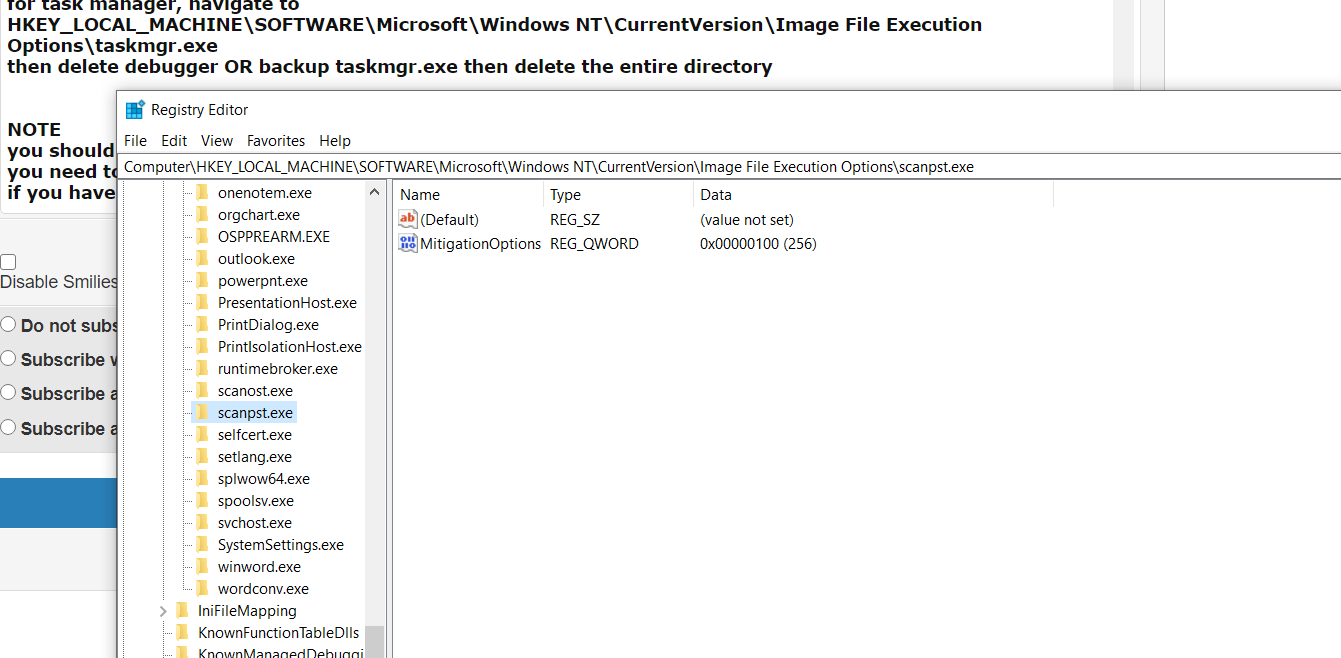Click folder icon next to scanost.exe
This screenshot has height=658, width=1341.
pyautogui.click(x=202, y=391)
